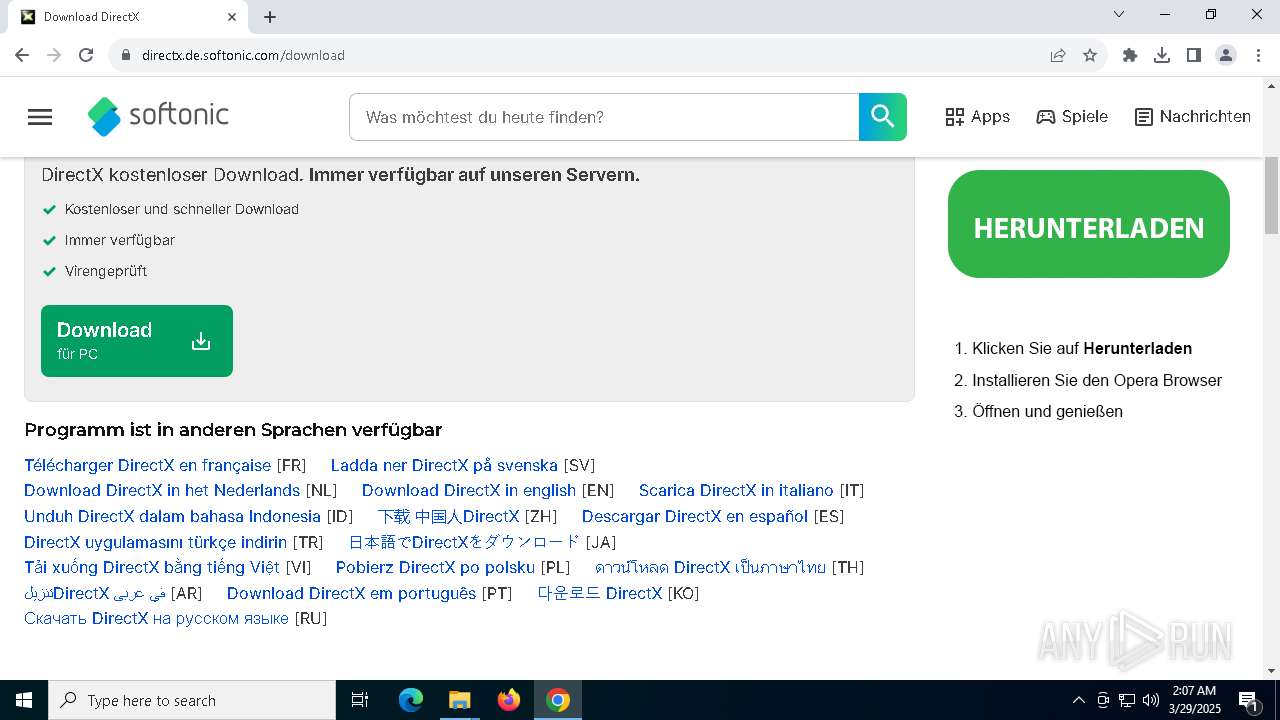Open a new browser tab
This screenshot has height=720, width=1280.
(x=270, y=17)
